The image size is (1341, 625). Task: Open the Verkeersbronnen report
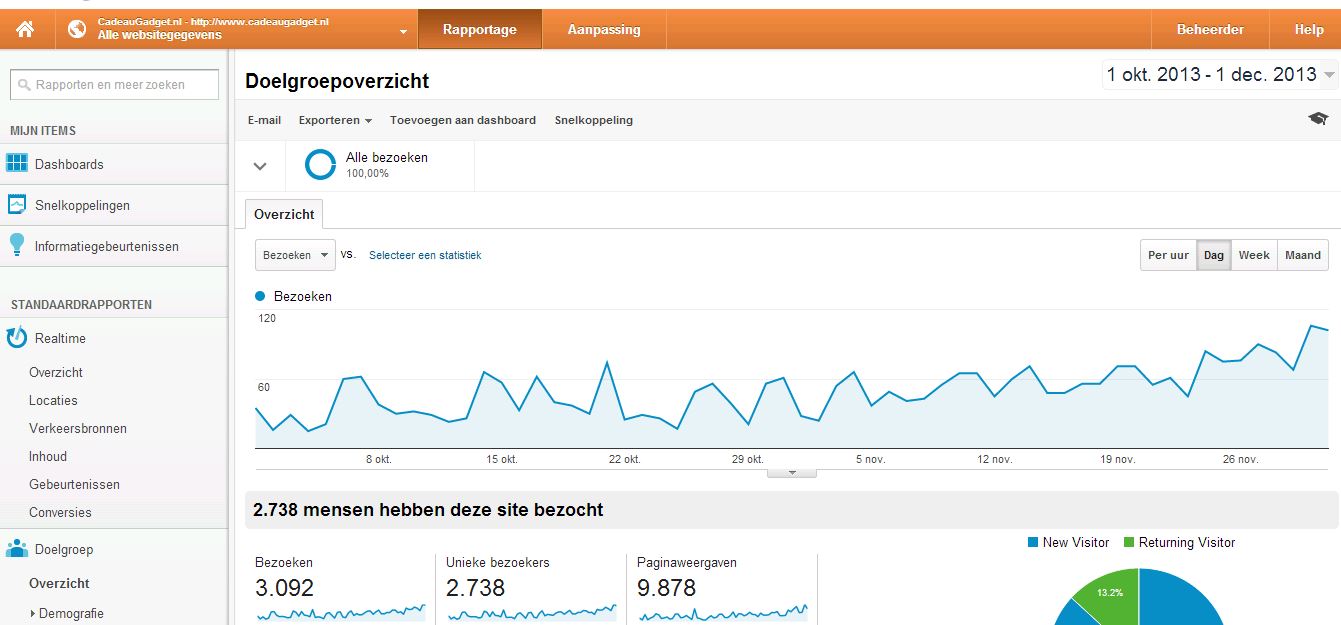tap(78, 428)
